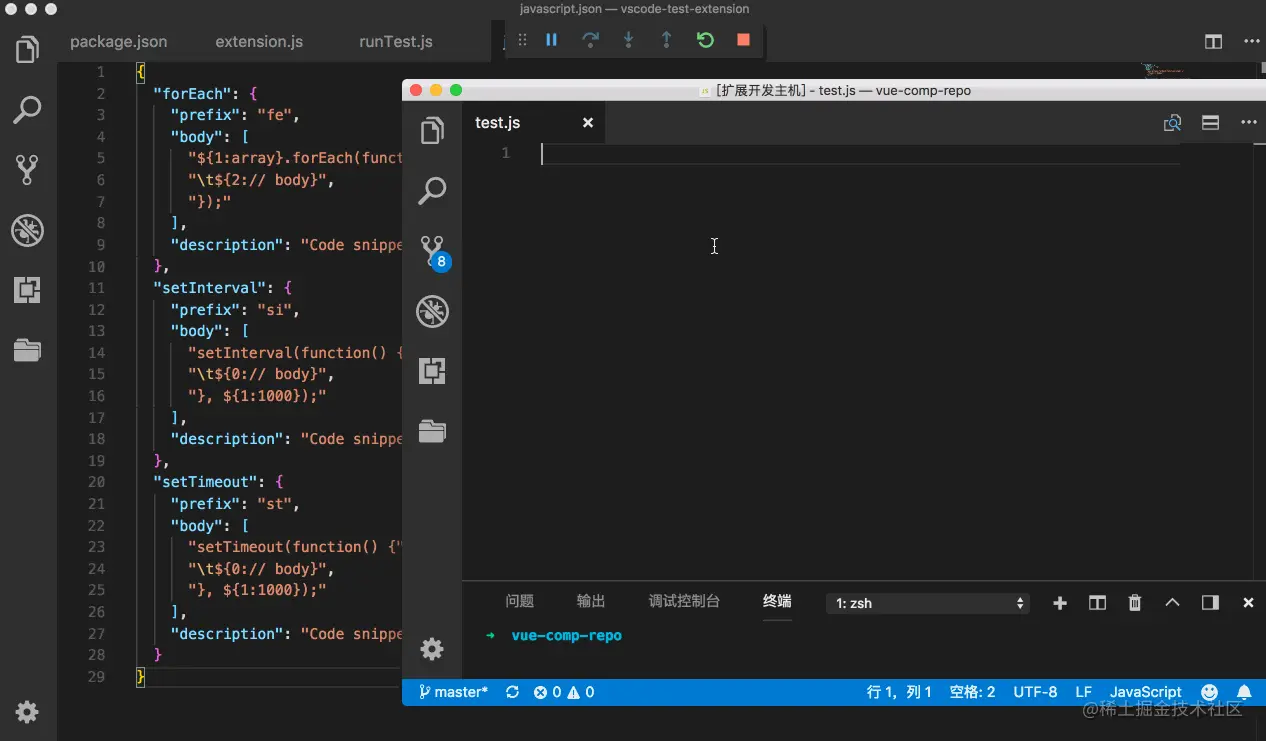The width and height of the screenshot is (1266, 741).
Task: Switch to extension.js tab
Action: 259,42
